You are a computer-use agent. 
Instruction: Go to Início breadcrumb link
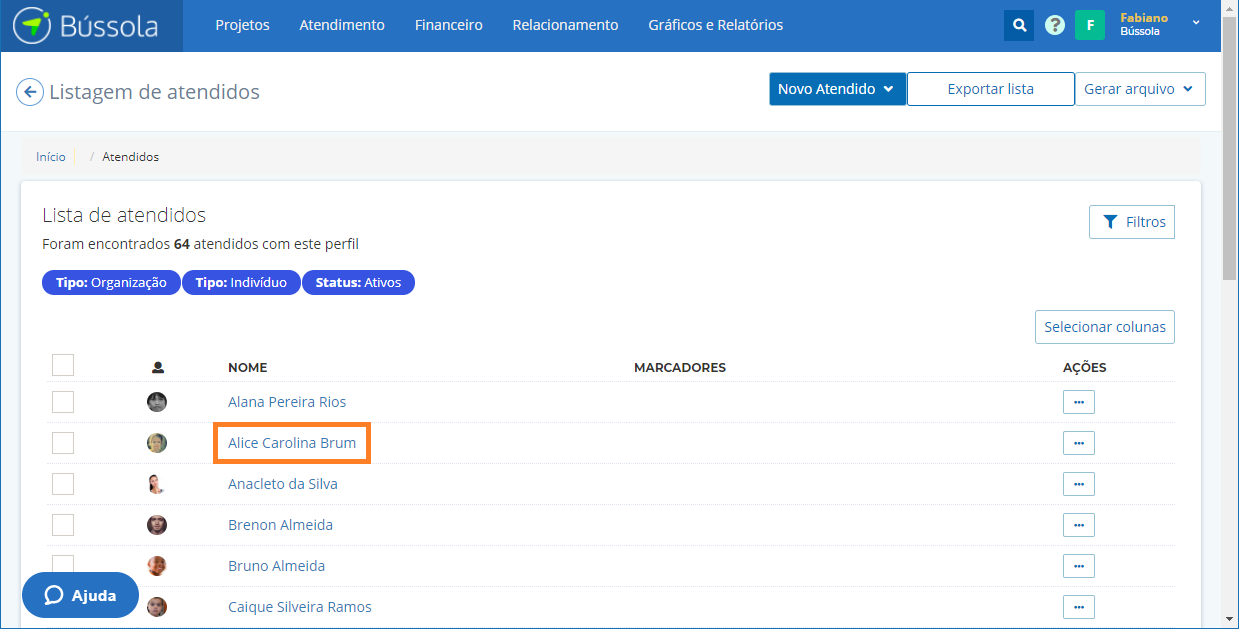(51, 157)
